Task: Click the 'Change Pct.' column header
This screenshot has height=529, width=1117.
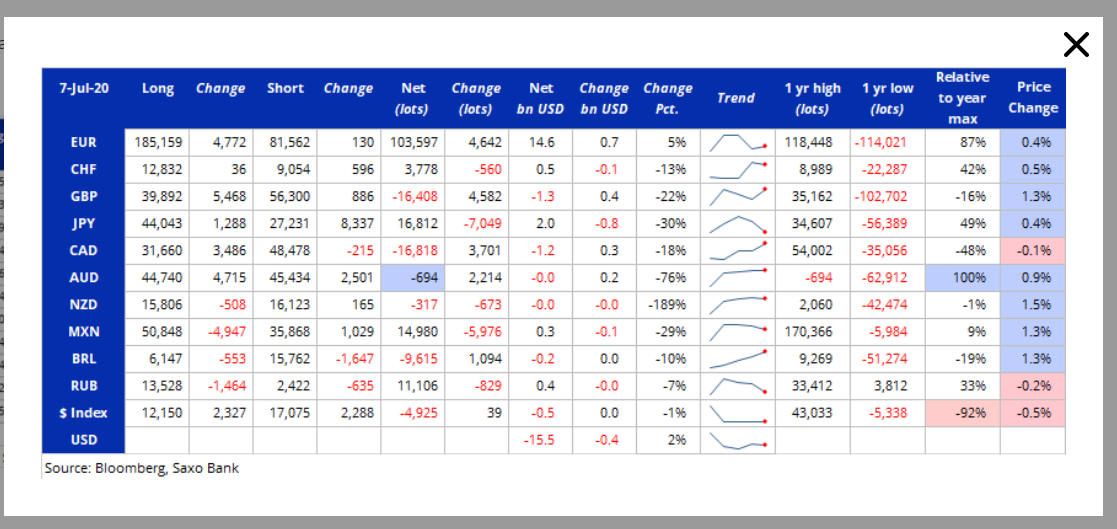Action: click(x=668, y=98)
